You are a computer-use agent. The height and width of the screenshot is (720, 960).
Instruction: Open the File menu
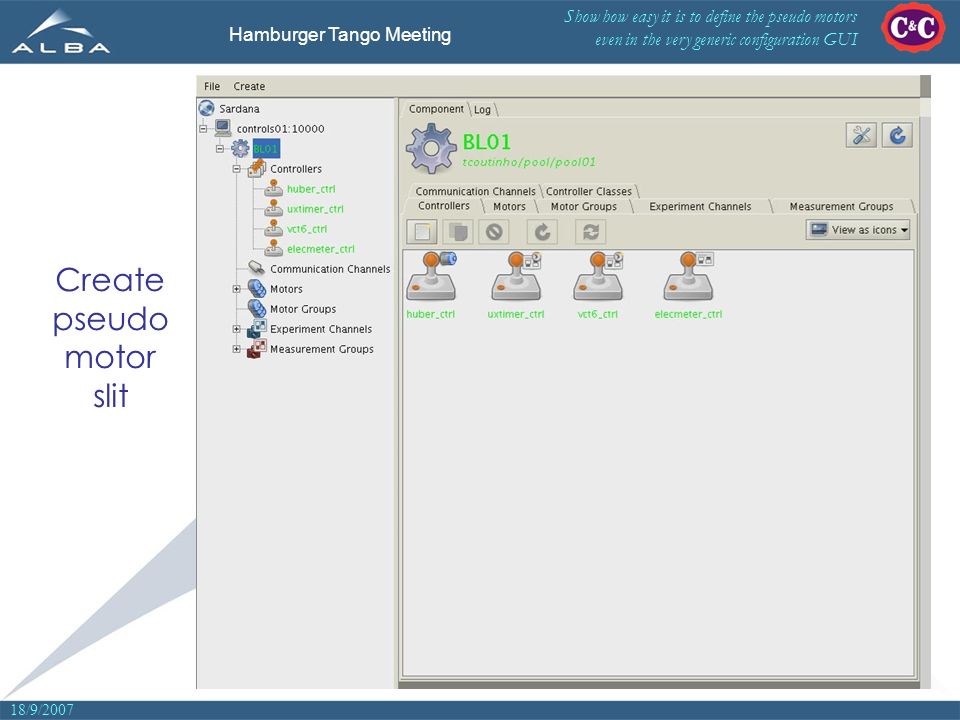click(212, 86)
